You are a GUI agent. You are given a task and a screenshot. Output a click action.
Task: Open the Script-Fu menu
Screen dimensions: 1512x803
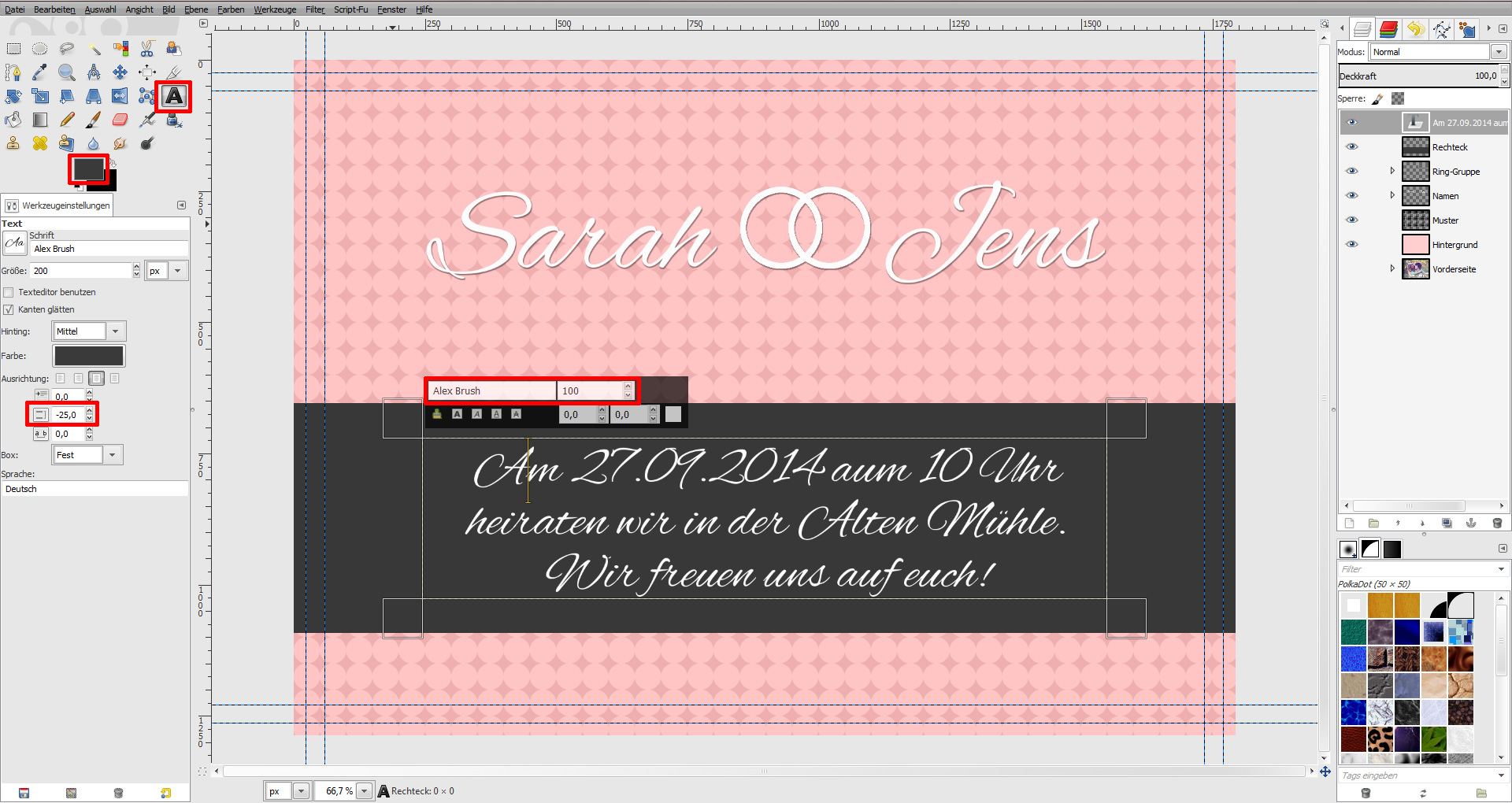pyautogui.click(x=351, y=9)
